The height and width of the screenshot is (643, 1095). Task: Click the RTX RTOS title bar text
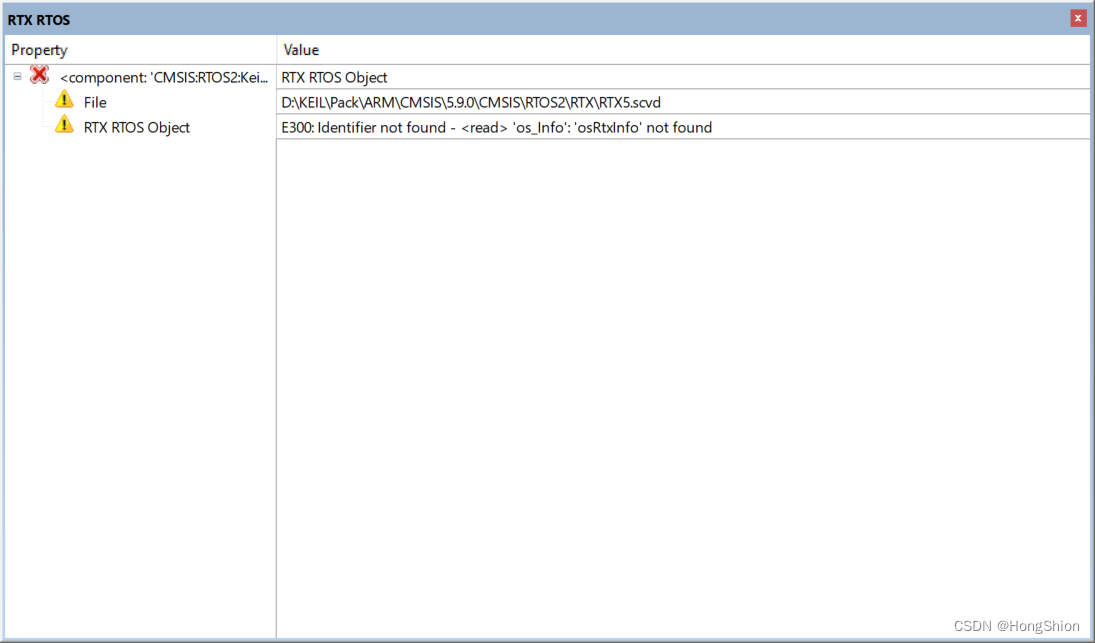pos(39,20)
